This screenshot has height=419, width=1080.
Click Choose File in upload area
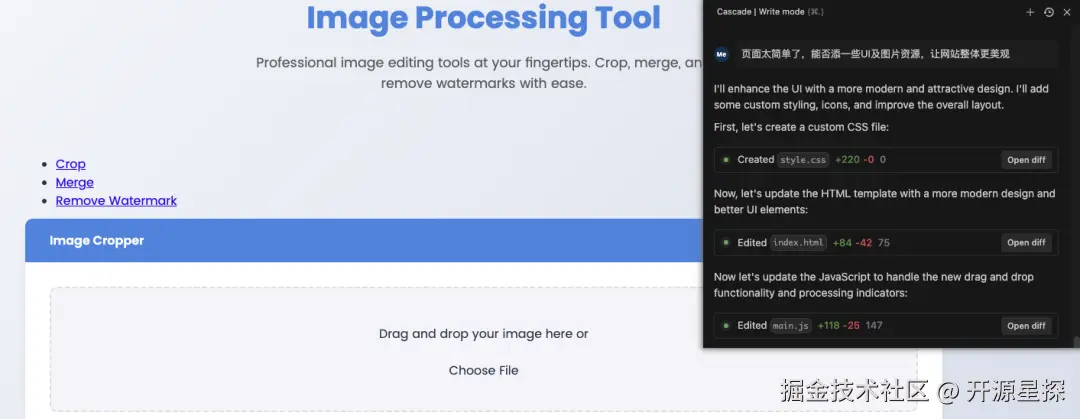point(483,370)
